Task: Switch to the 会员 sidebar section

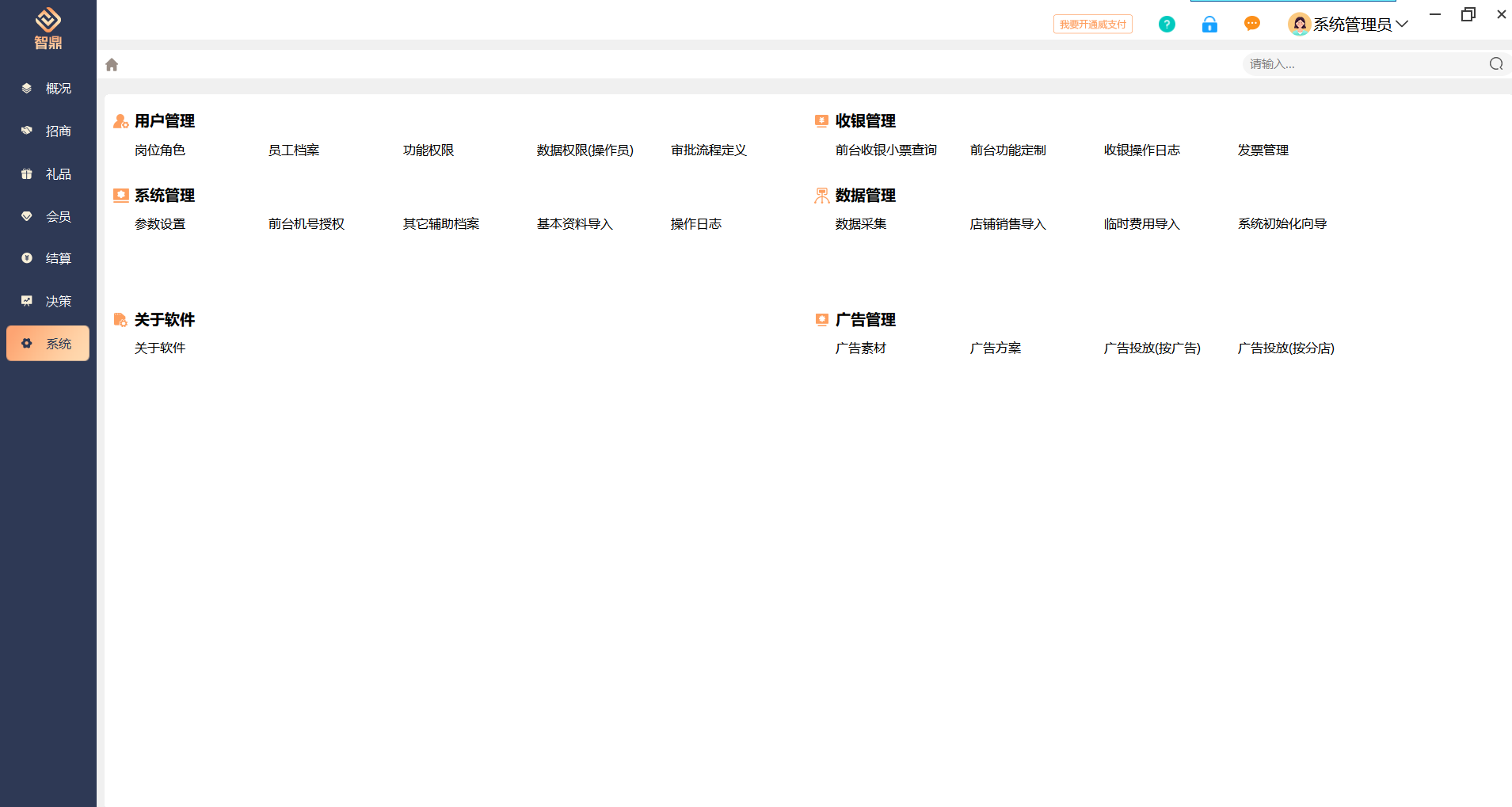Action: (48, 216)
